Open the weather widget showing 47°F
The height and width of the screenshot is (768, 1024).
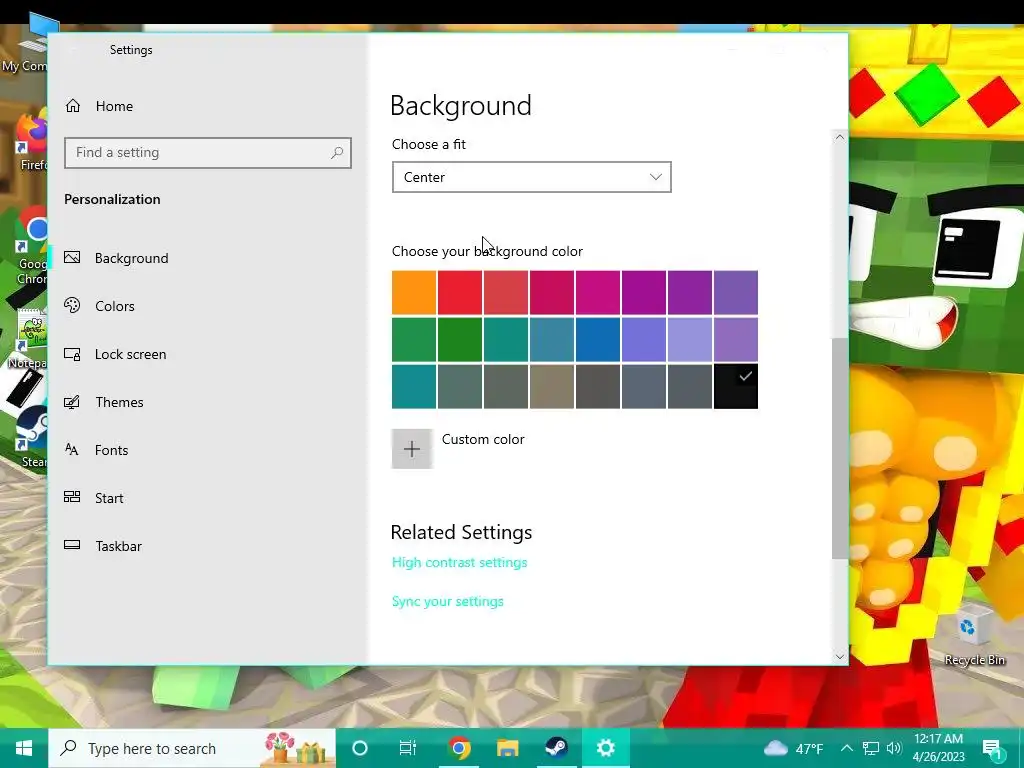[x=794, y=748]
